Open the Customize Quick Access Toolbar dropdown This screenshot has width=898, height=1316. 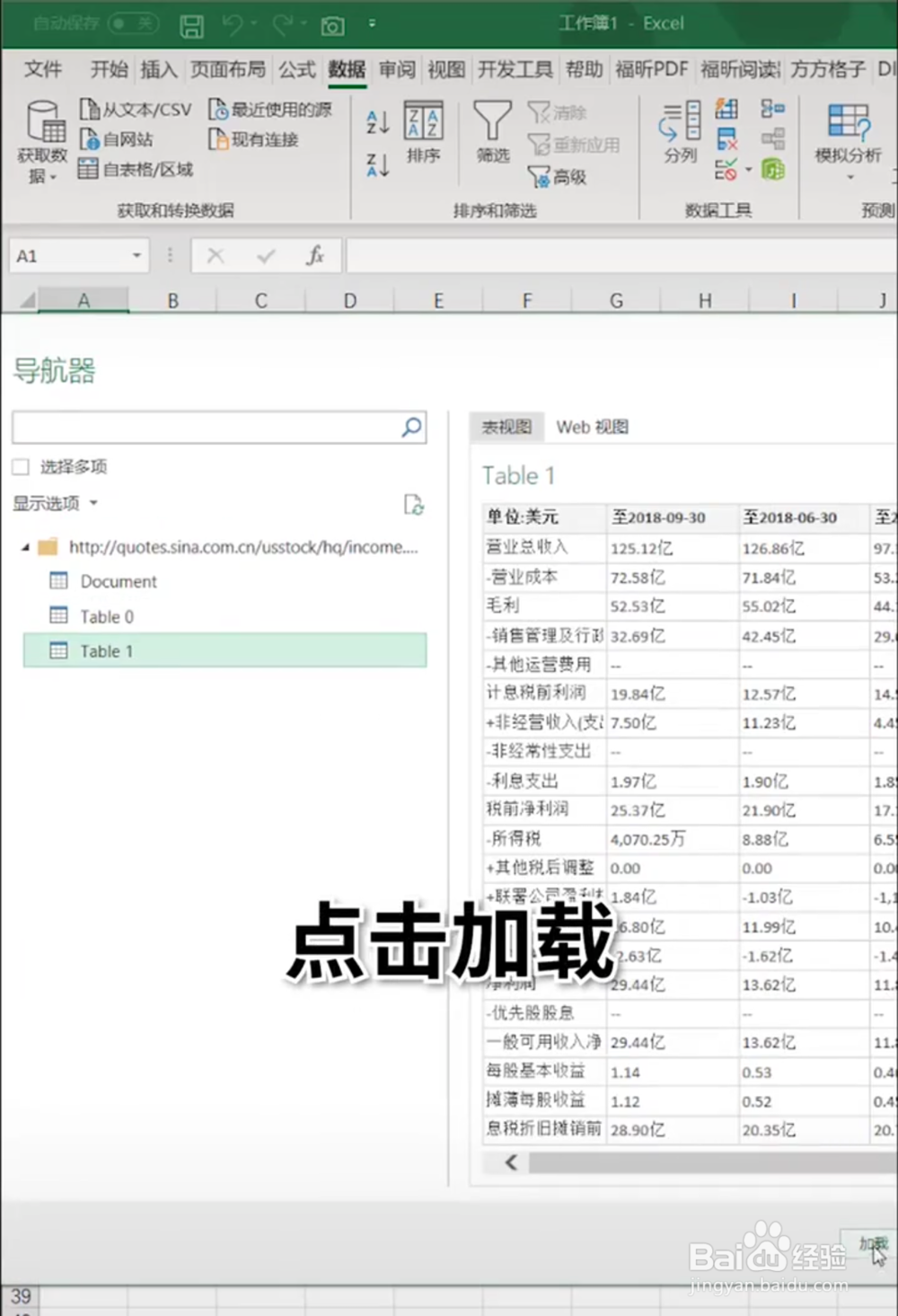click(x=372, y=24)
